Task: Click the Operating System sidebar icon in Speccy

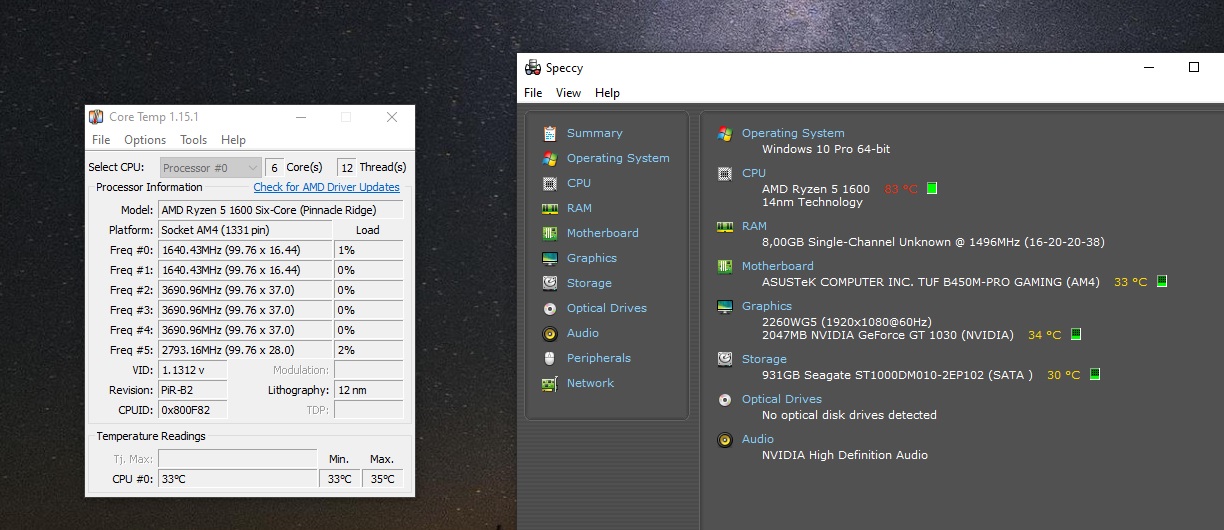Action: click(x=549, y=158)
